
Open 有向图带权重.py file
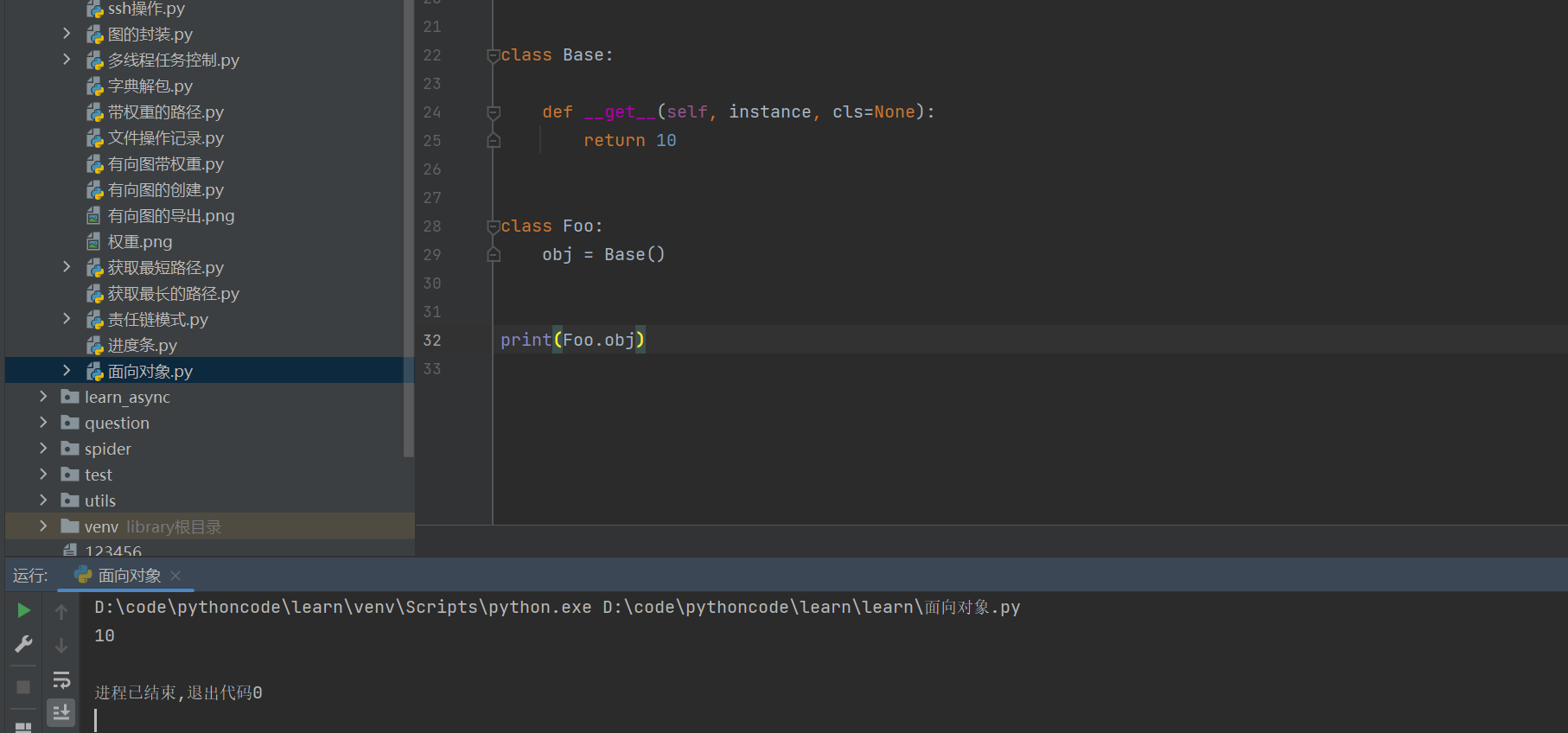click(x=165, y=163)
